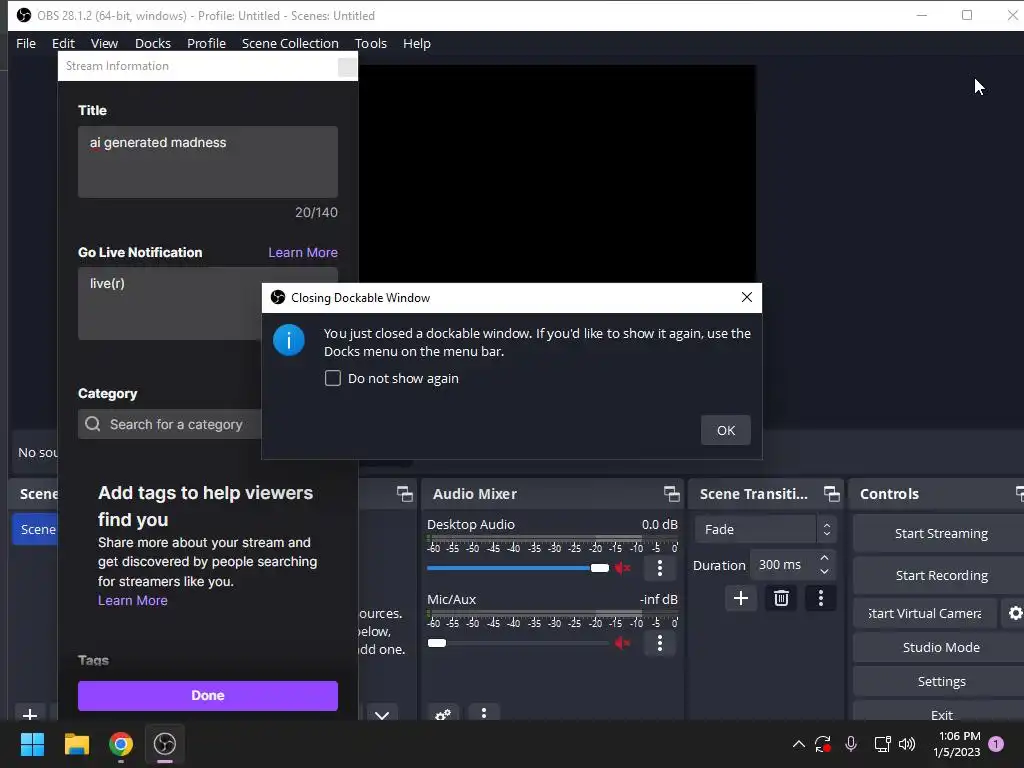Click the Duration 300 ms field

click(x=782, y=565)
